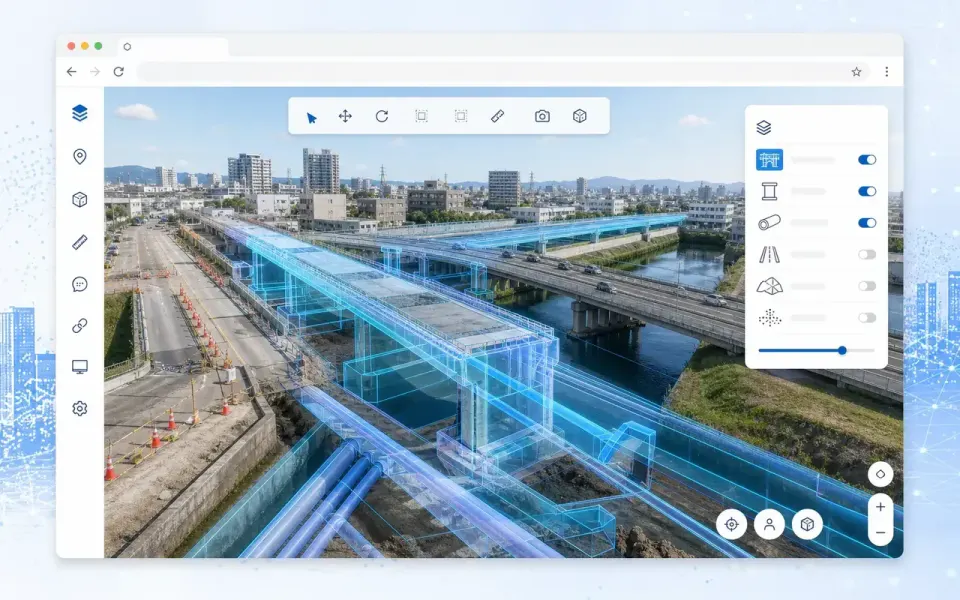Select the first box selection tool

[x=421, y=116]
